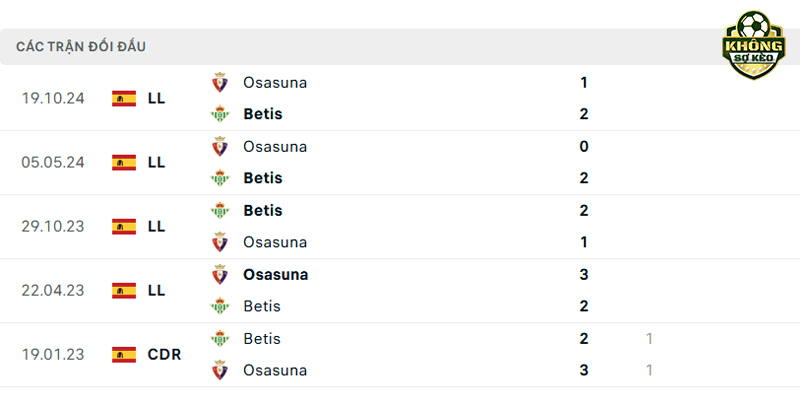
Task: Click Betis crest in the 05.05.24 match
Action: [220, 178]
